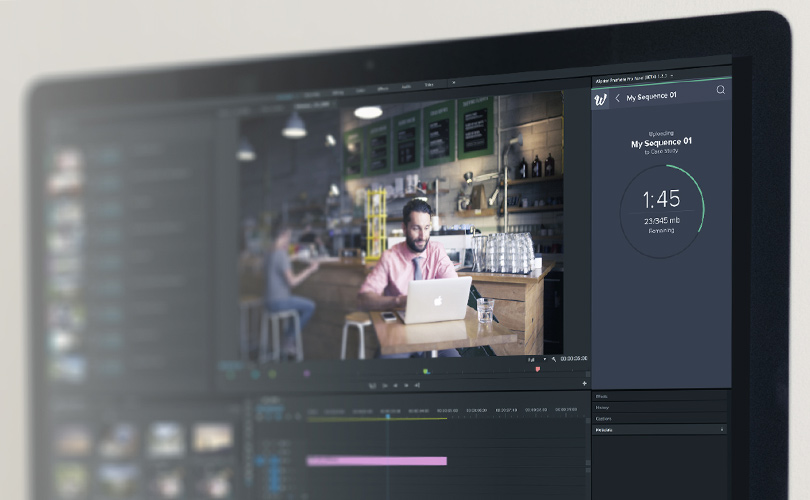Click the green marker on monitor ruler
Viewport: 810px width, 500px height.
426,371
